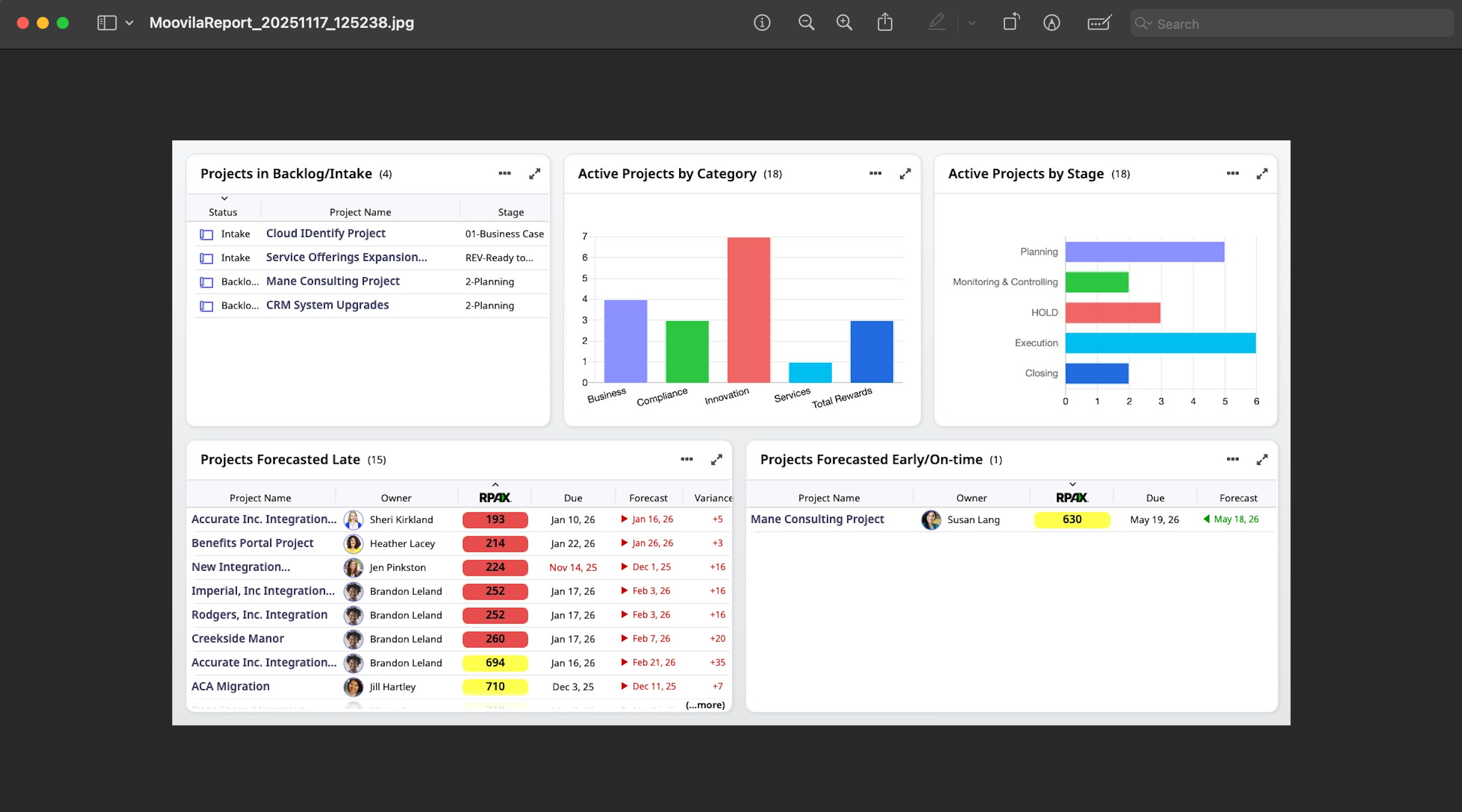Expand the Projects in Backlog/Intake panel
This screenshot has height=812, width=1462.
[534, 174]
